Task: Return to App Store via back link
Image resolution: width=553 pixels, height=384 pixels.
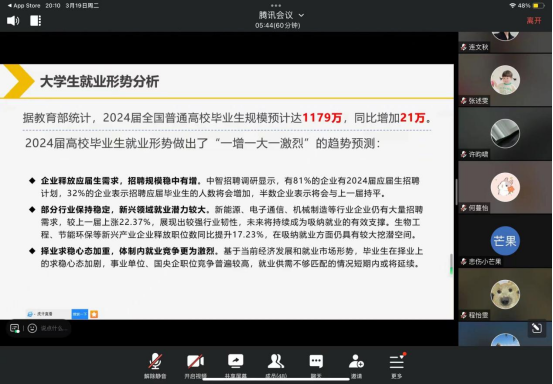Action: point(24,6)
